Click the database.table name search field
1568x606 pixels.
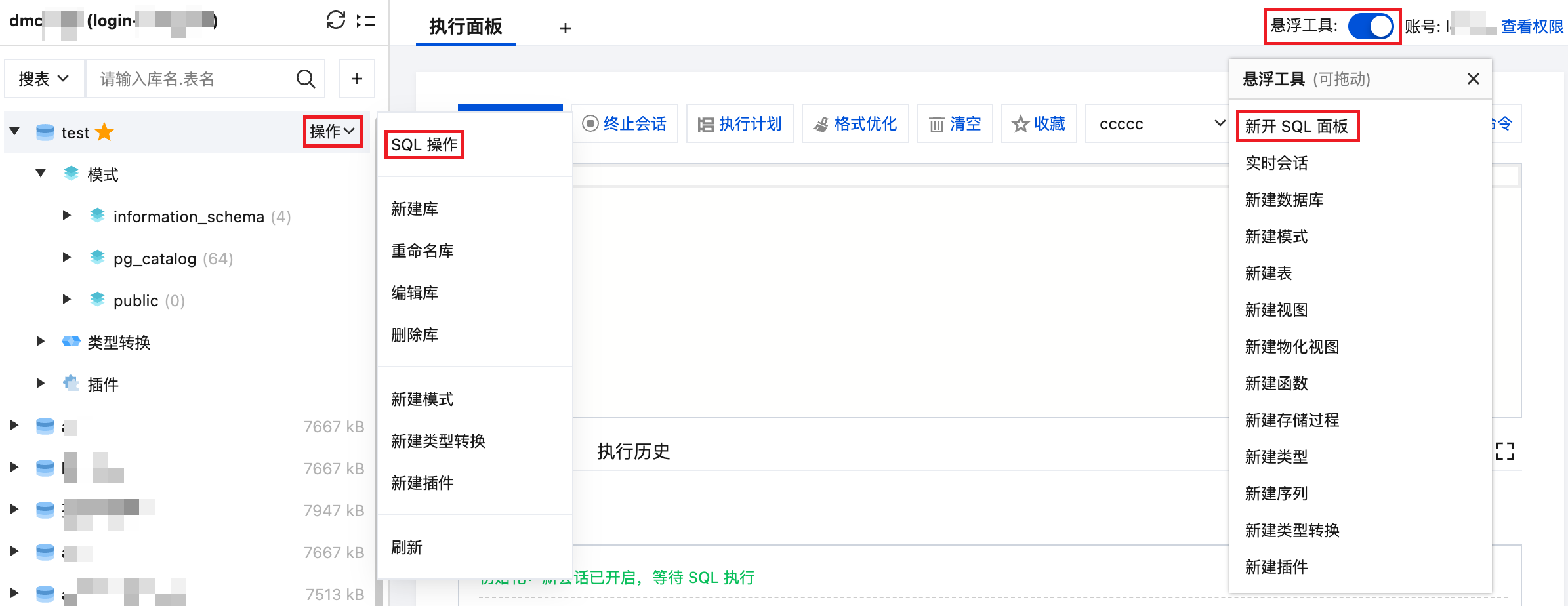point(190,79)
